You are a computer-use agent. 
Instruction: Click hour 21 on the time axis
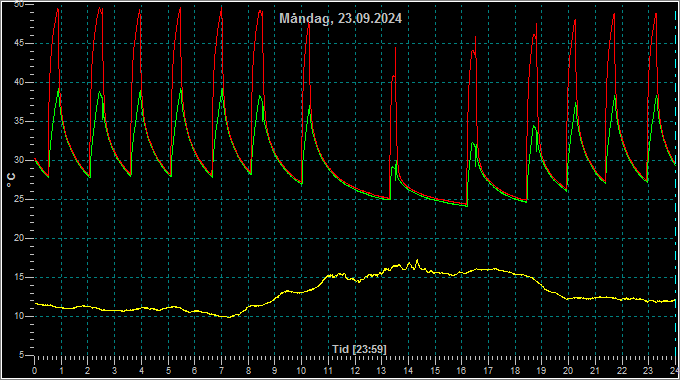coord(595,371)
